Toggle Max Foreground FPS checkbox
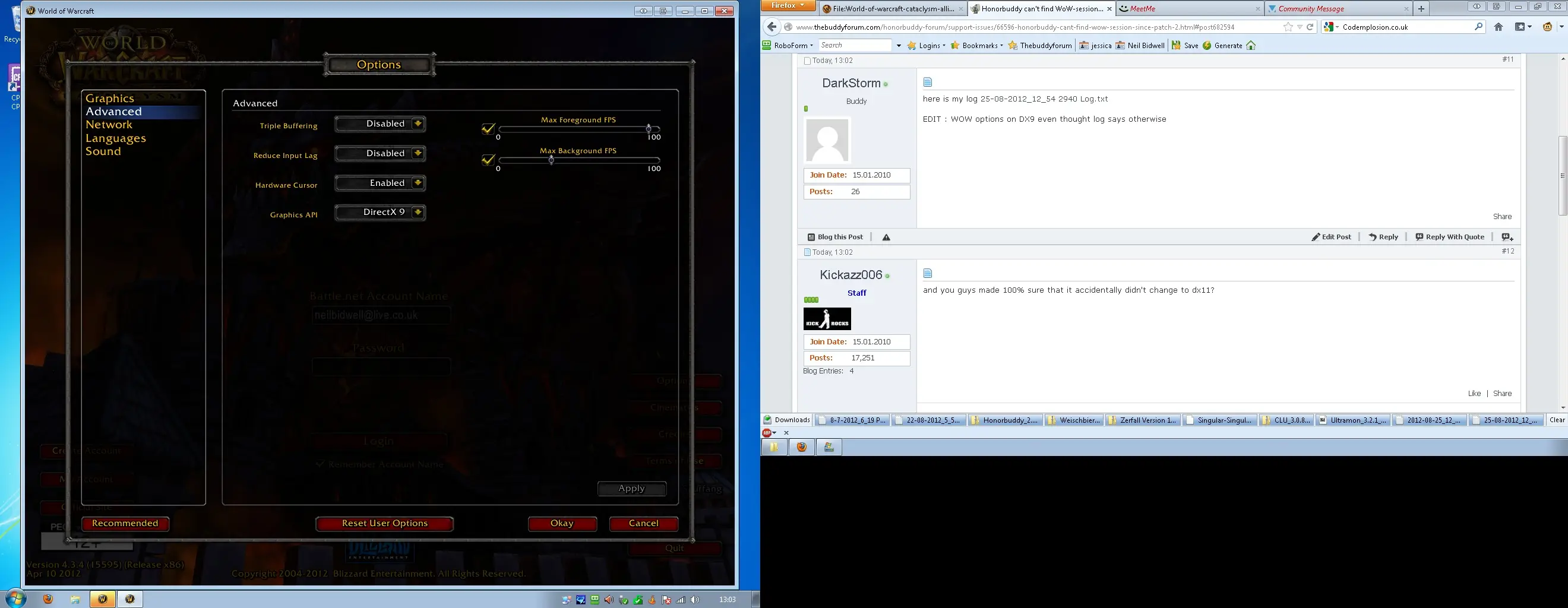1568x608 pixels. click(488, 129)
